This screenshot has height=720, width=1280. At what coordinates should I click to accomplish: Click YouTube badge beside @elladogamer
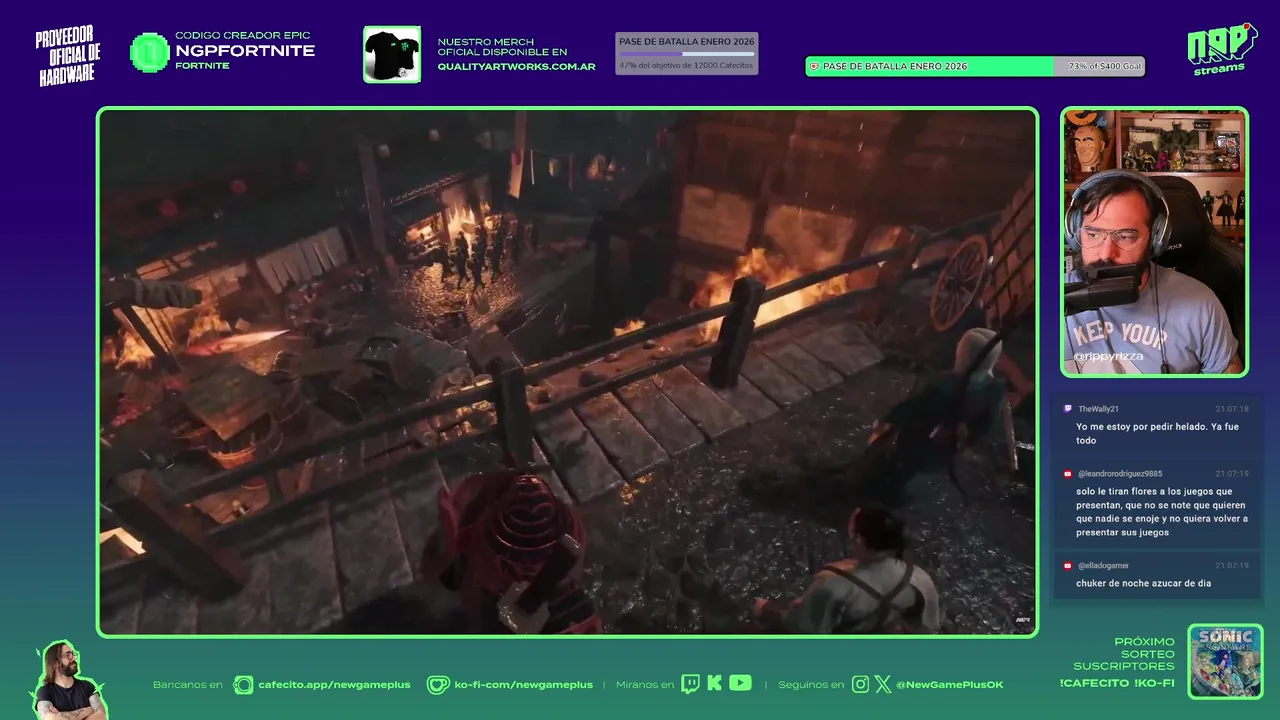point(1068,566)
